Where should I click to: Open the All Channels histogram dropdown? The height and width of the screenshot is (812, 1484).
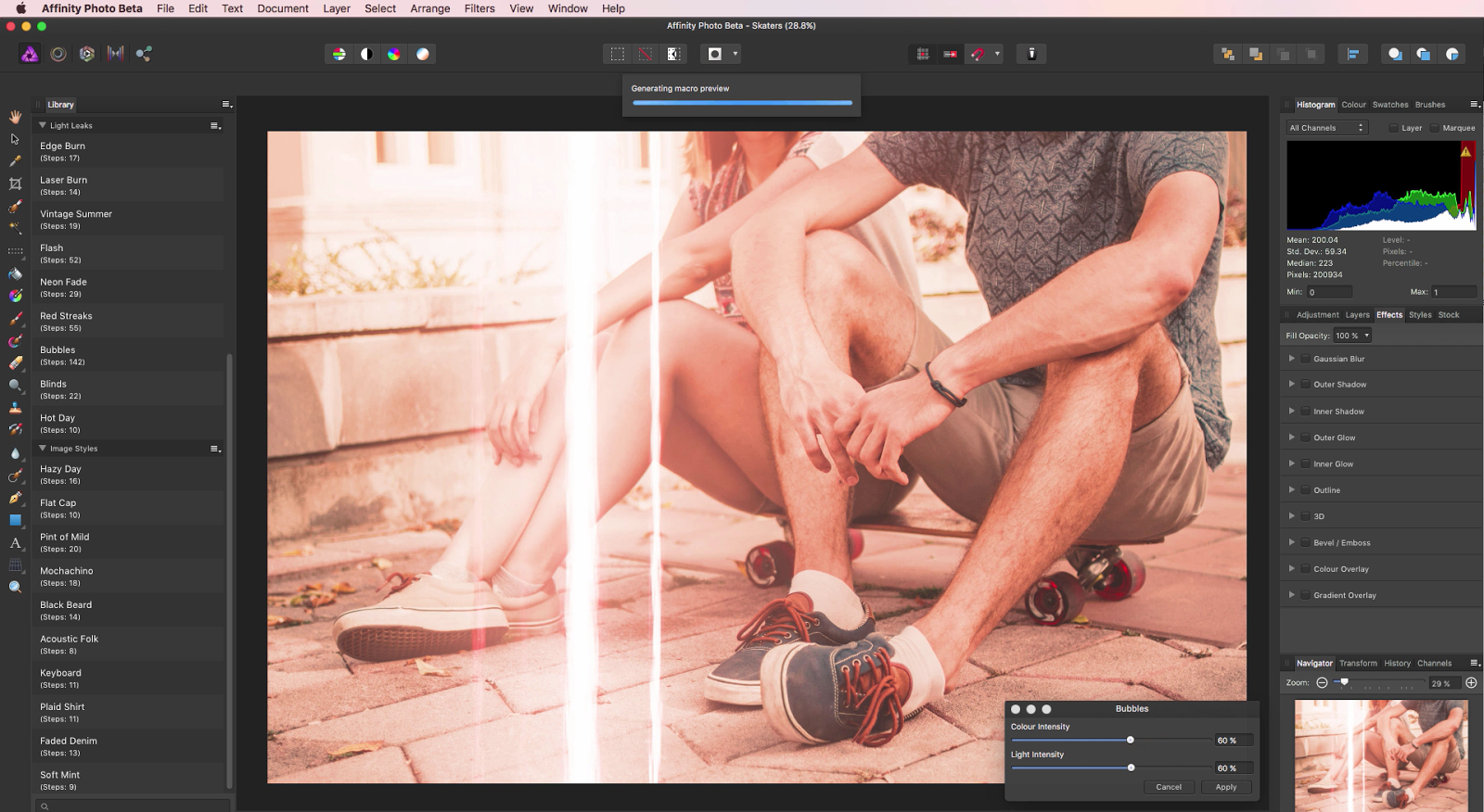[x=1327, y=128]
